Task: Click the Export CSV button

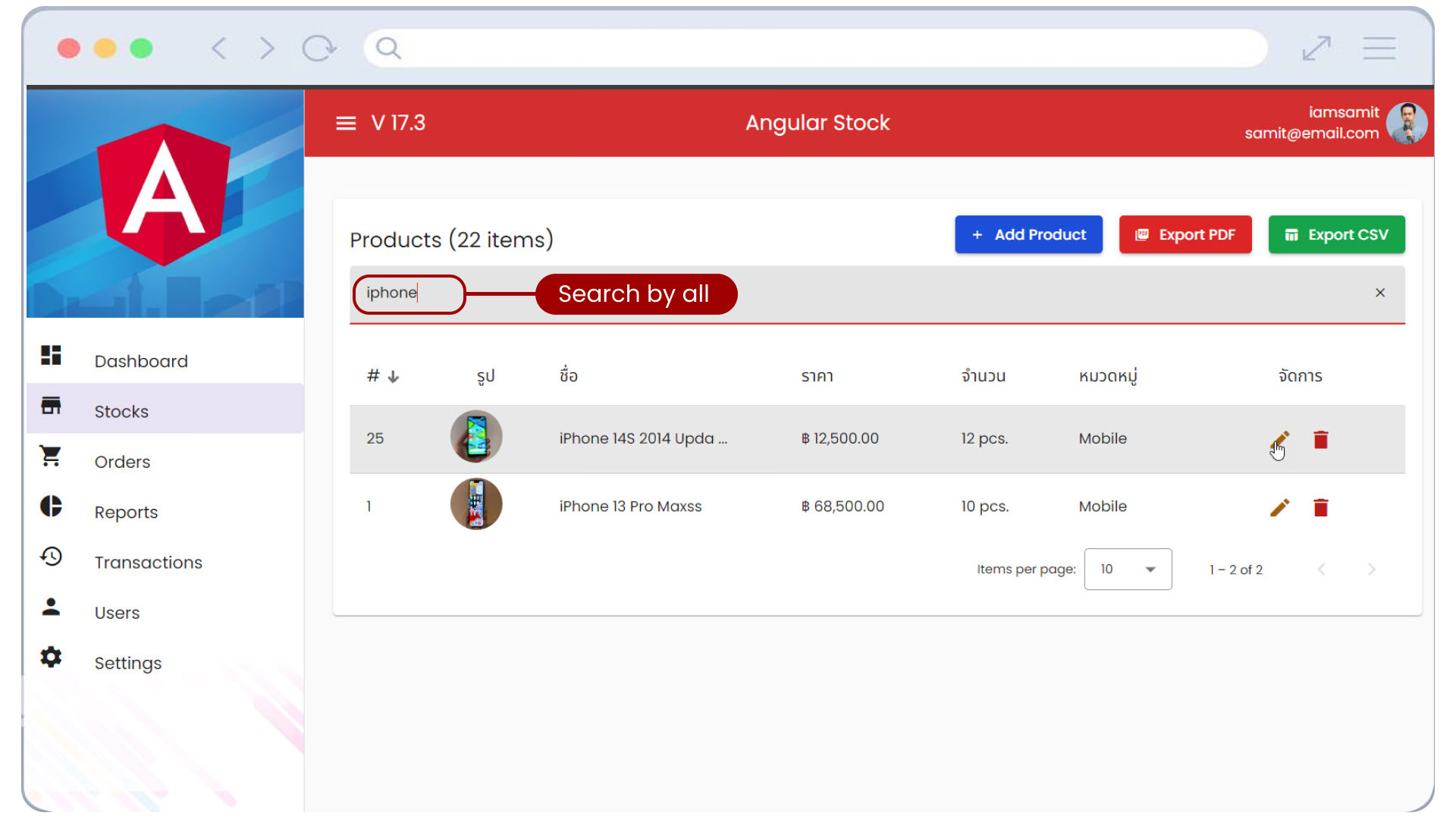Action: coord(1336,234)
